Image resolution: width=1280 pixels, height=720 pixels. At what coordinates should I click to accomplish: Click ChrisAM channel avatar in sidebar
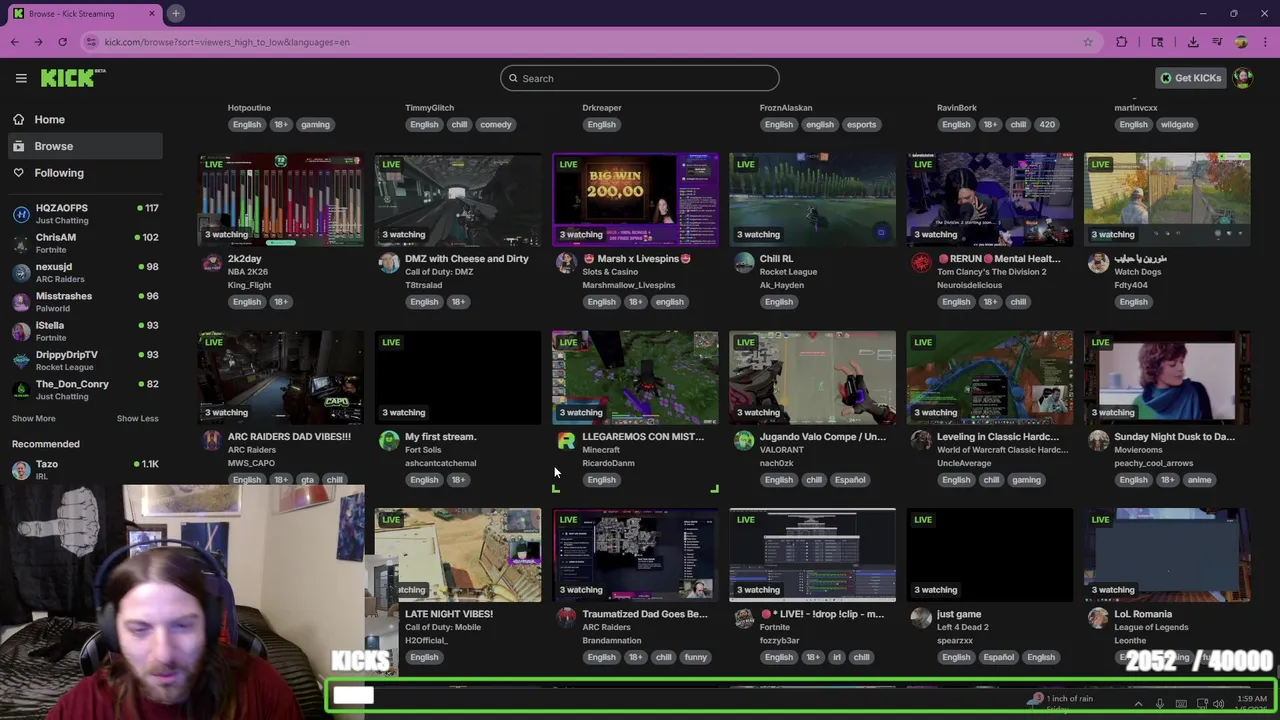(21, 243)
